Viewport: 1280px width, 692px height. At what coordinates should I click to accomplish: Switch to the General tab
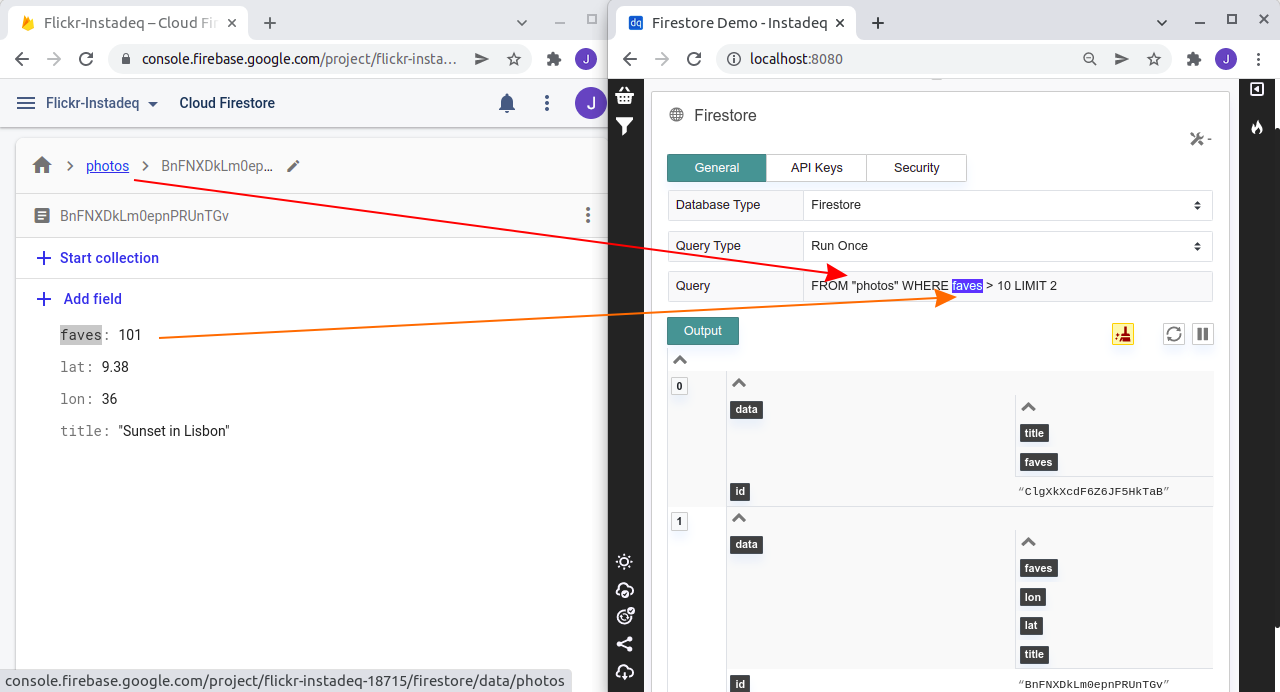(717, 168)
